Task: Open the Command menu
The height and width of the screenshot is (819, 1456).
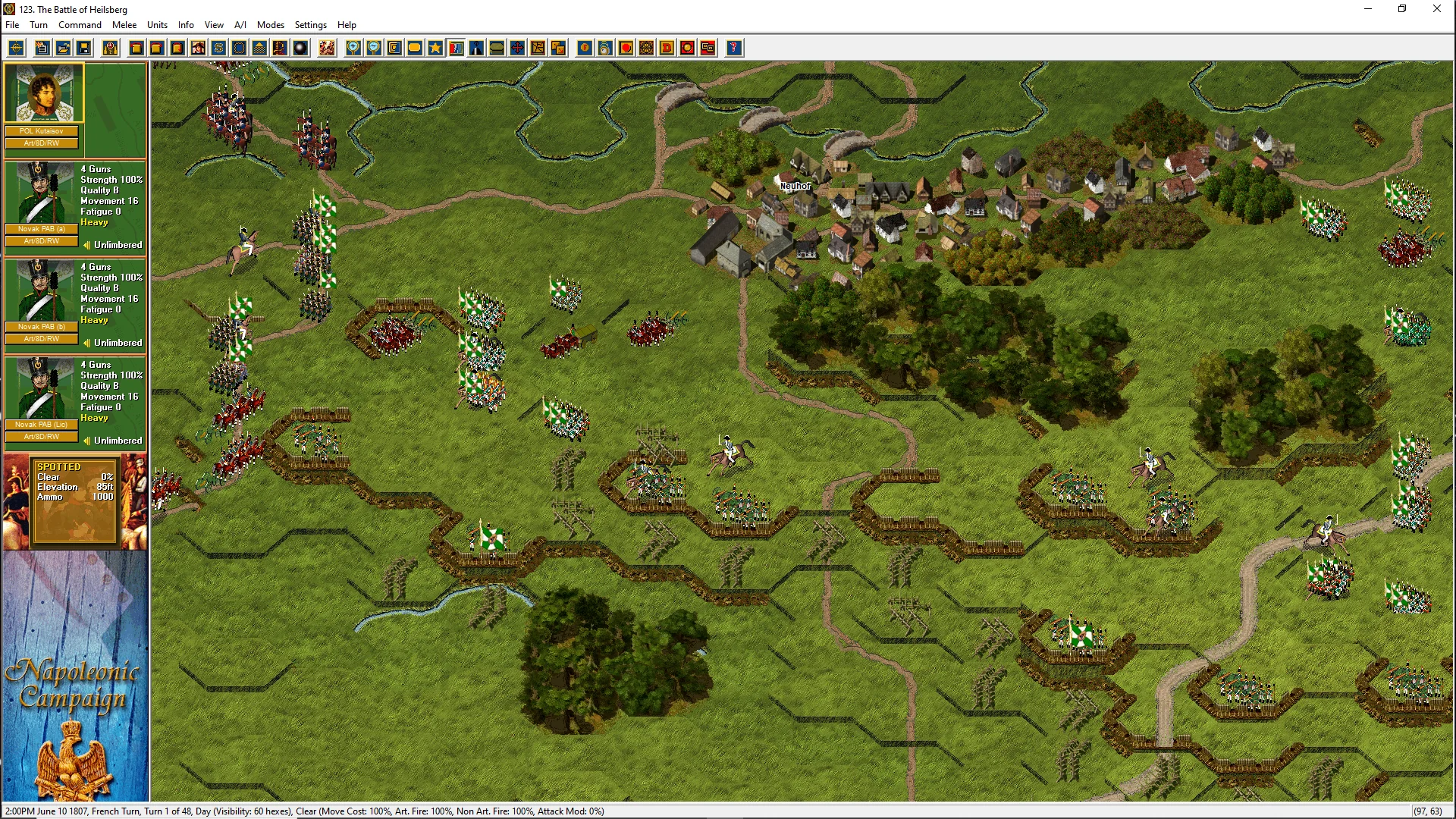Action: pyautogui.click(x=80, y=25)
